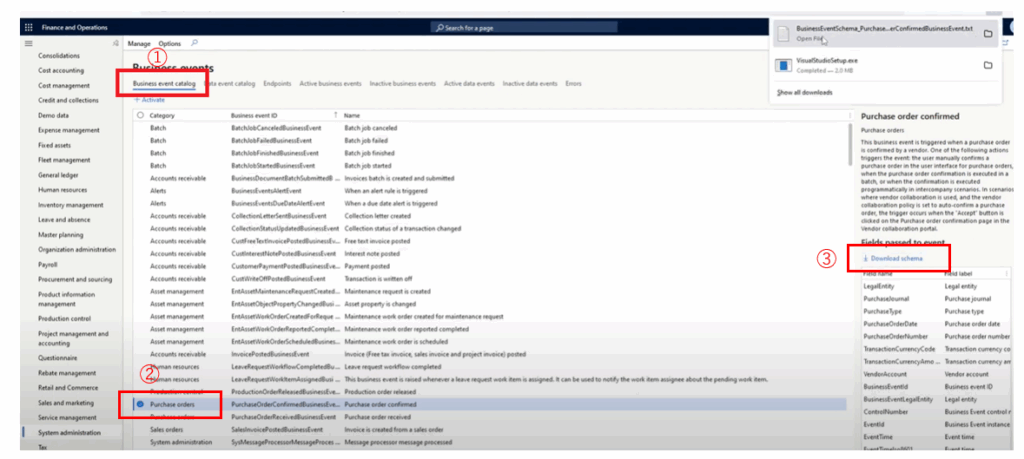Open System administration module in sidebar
The height and width of the screenshot is (459, 1024).
pyautogui.click(x=69, y=432)
